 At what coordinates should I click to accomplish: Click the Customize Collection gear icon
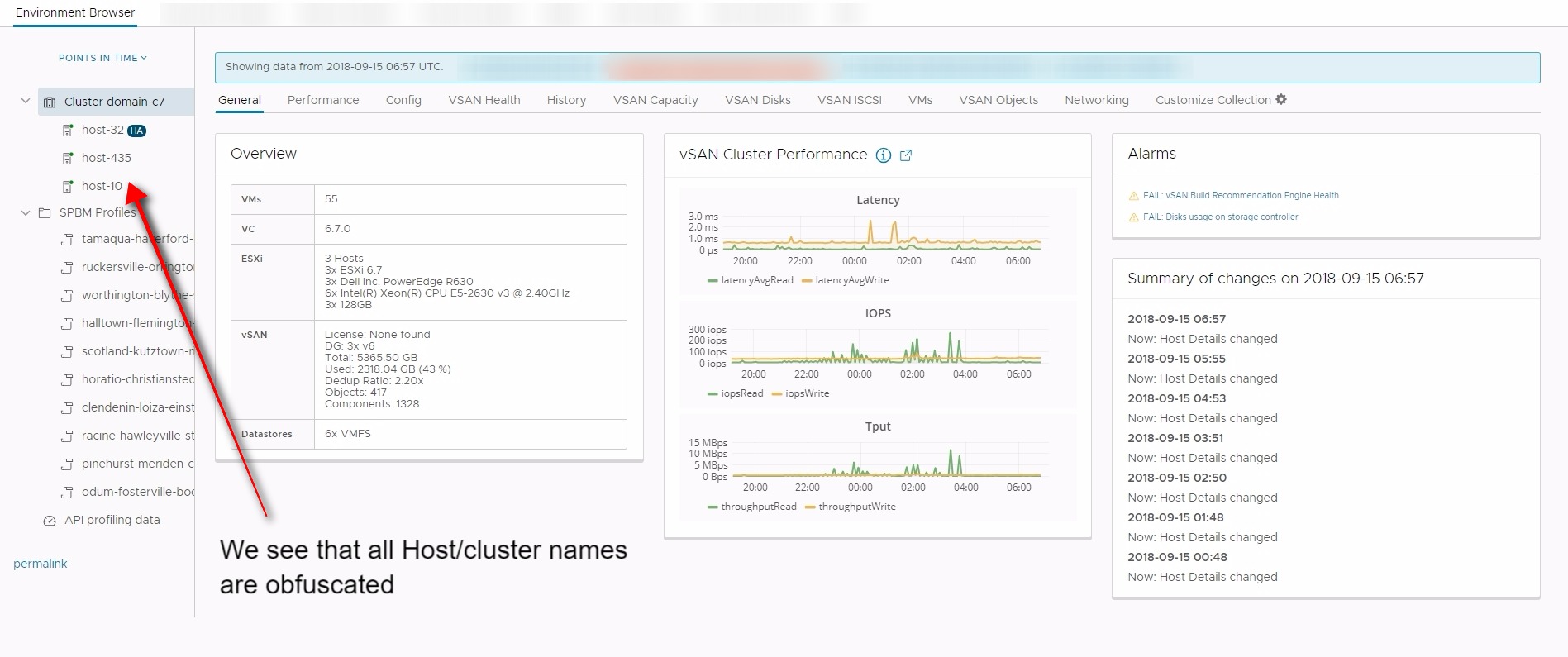click(1281, 99)
